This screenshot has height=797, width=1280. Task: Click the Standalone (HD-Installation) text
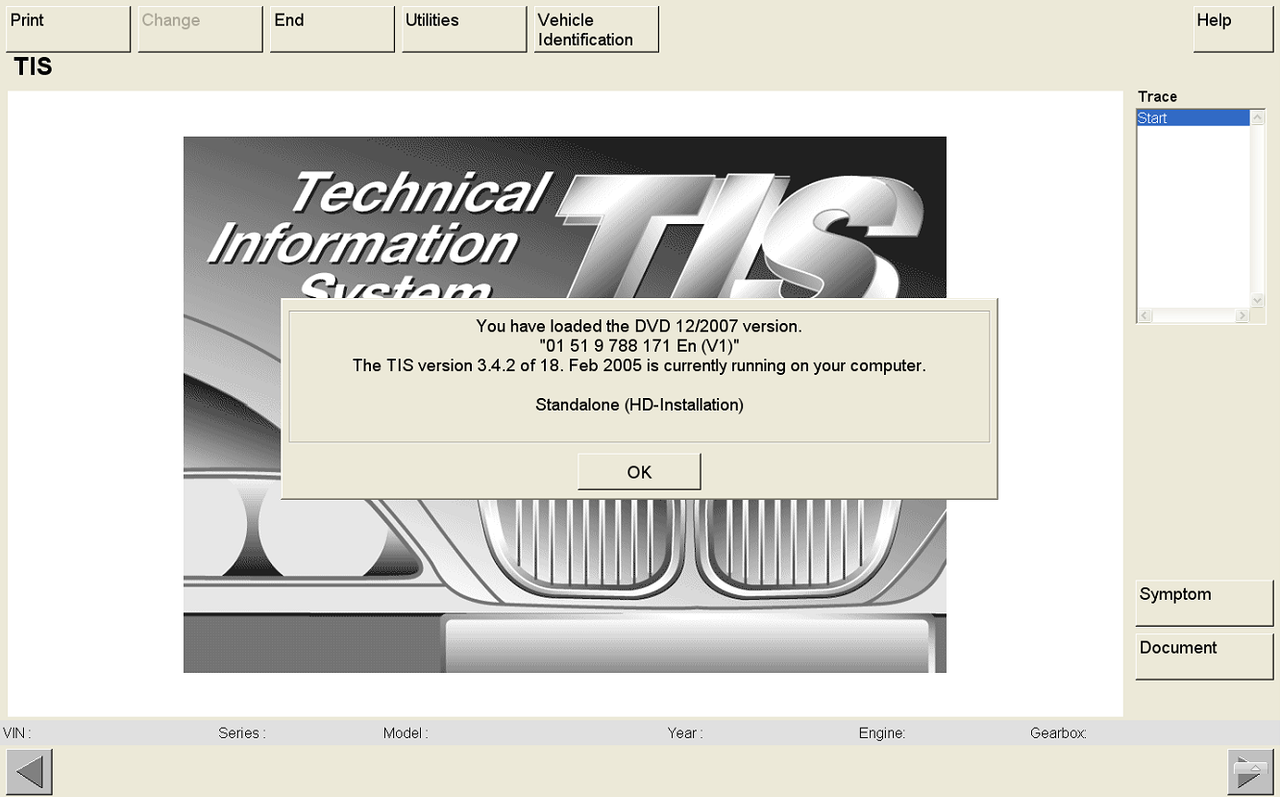point(639,405)
